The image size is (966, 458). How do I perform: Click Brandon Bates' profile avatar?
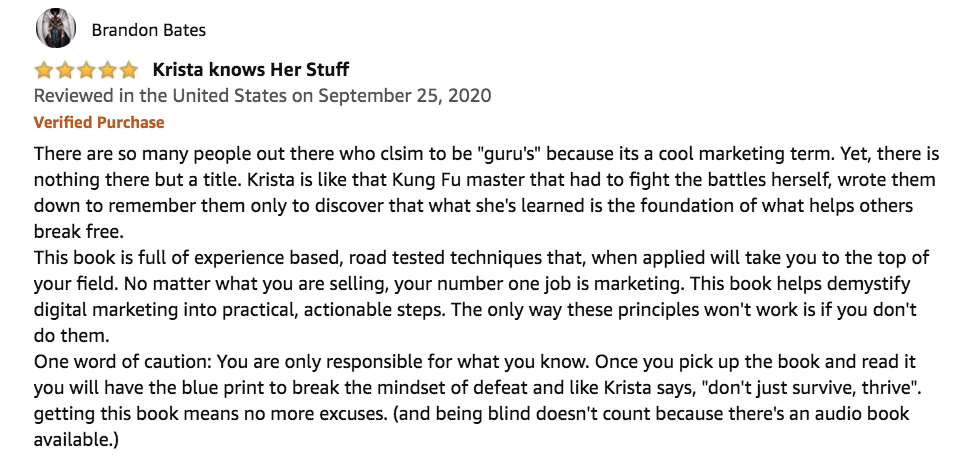(56, 29)
